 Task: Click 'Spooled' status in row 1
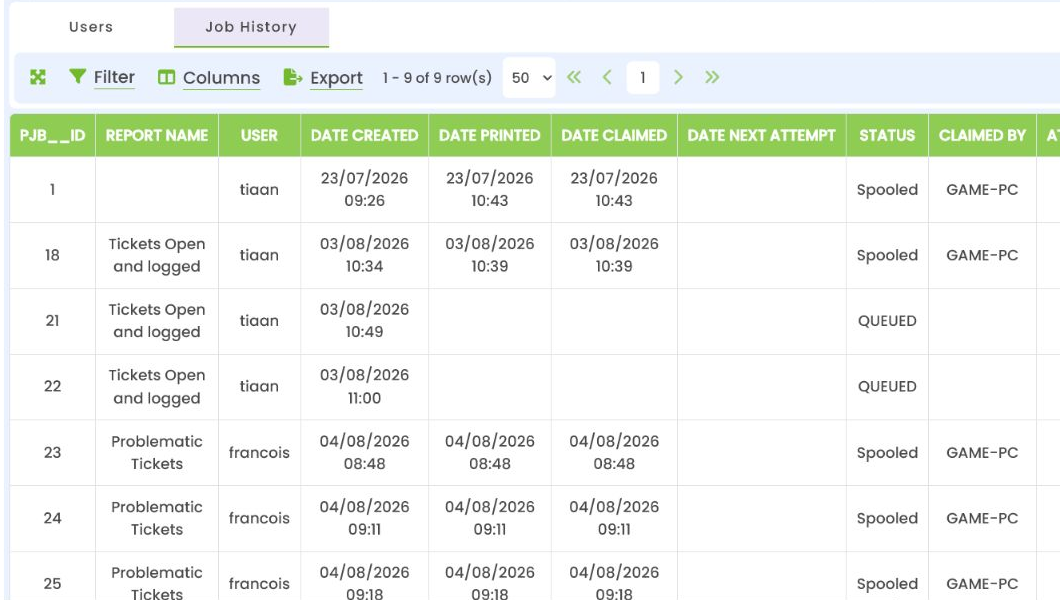pyautogui.click(x=887, y=190)
